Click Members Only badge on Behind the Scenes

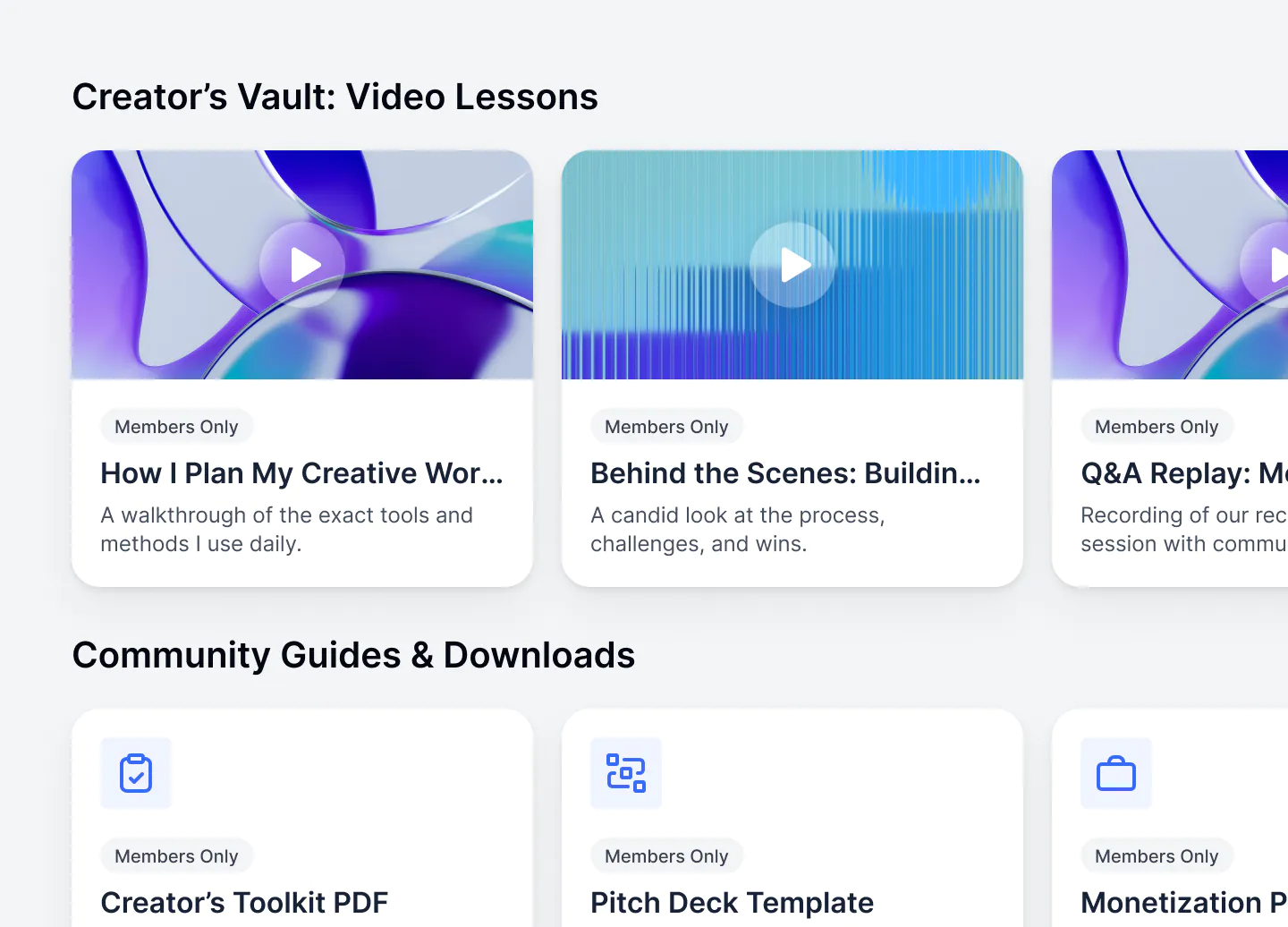point(666,427)
